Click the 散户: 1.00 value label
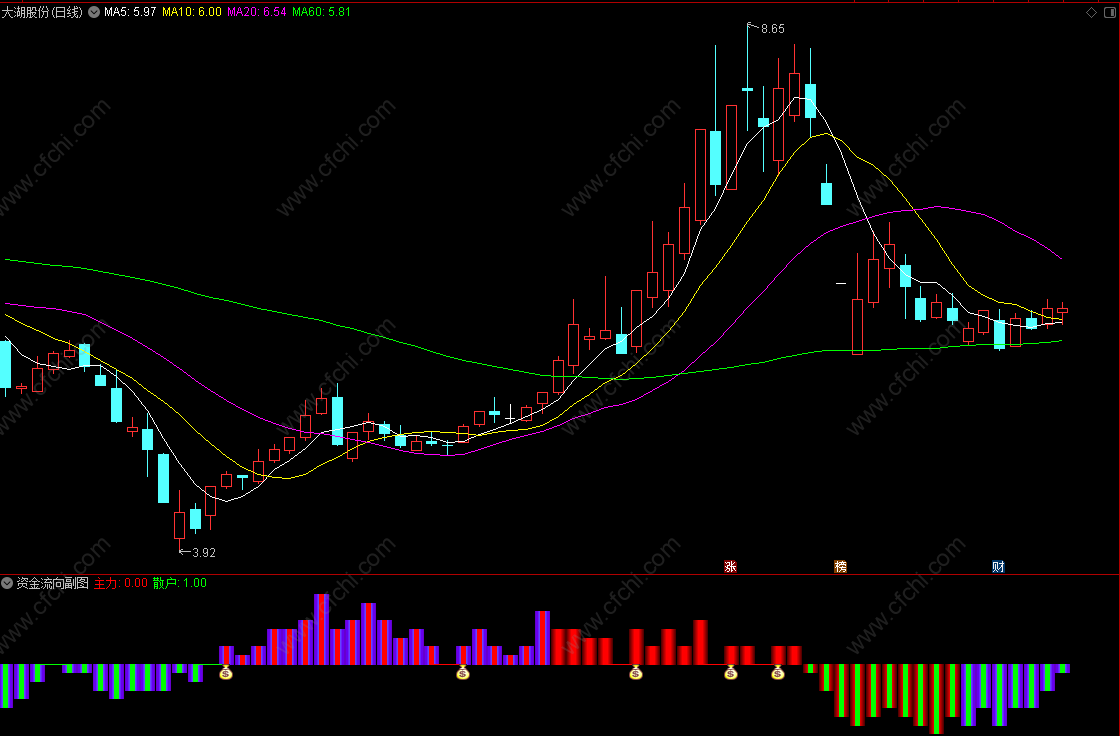 (180, 583)
